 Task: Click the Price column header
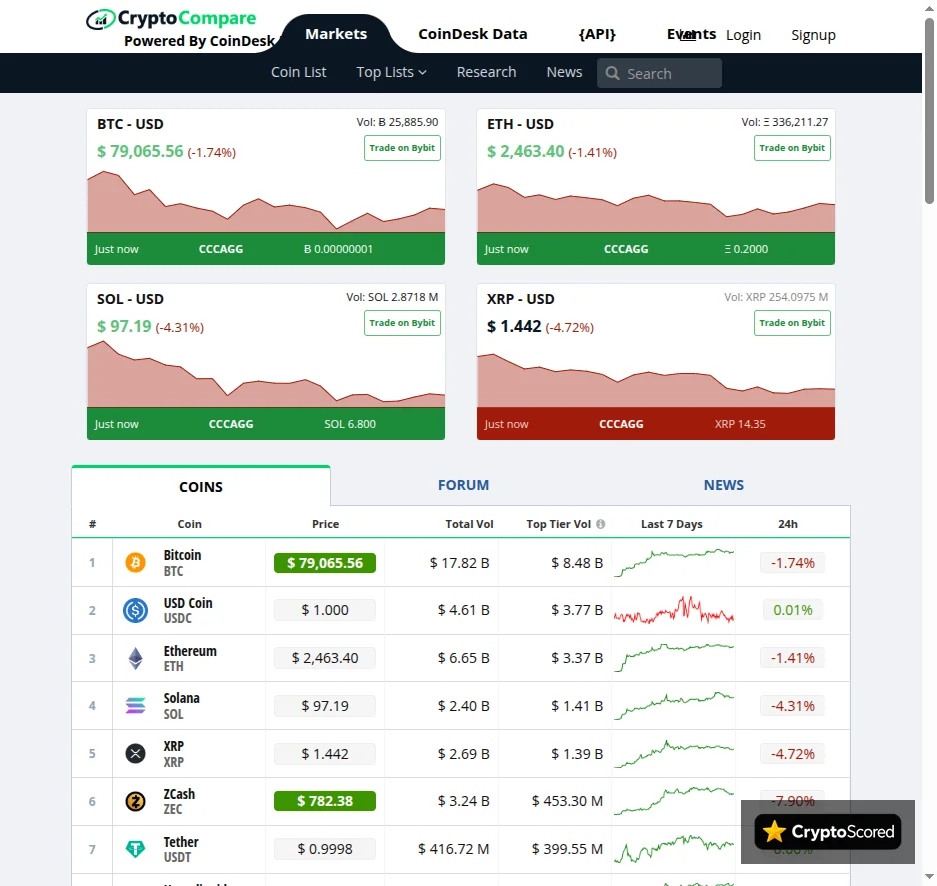tap(325, 524)
